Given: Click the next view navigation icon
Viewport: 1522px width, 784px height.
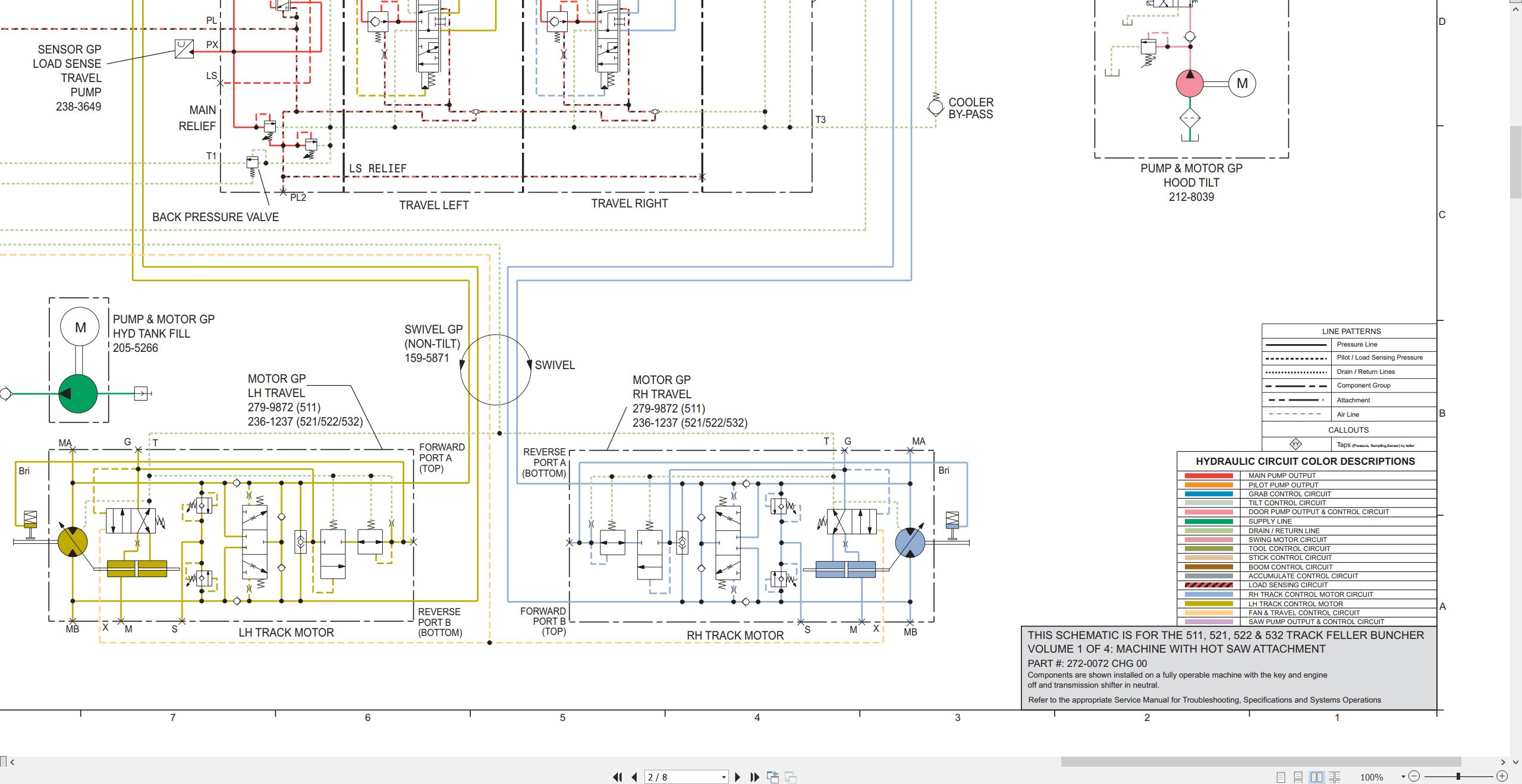Looking at the screenshot, I should pos(791,777).
